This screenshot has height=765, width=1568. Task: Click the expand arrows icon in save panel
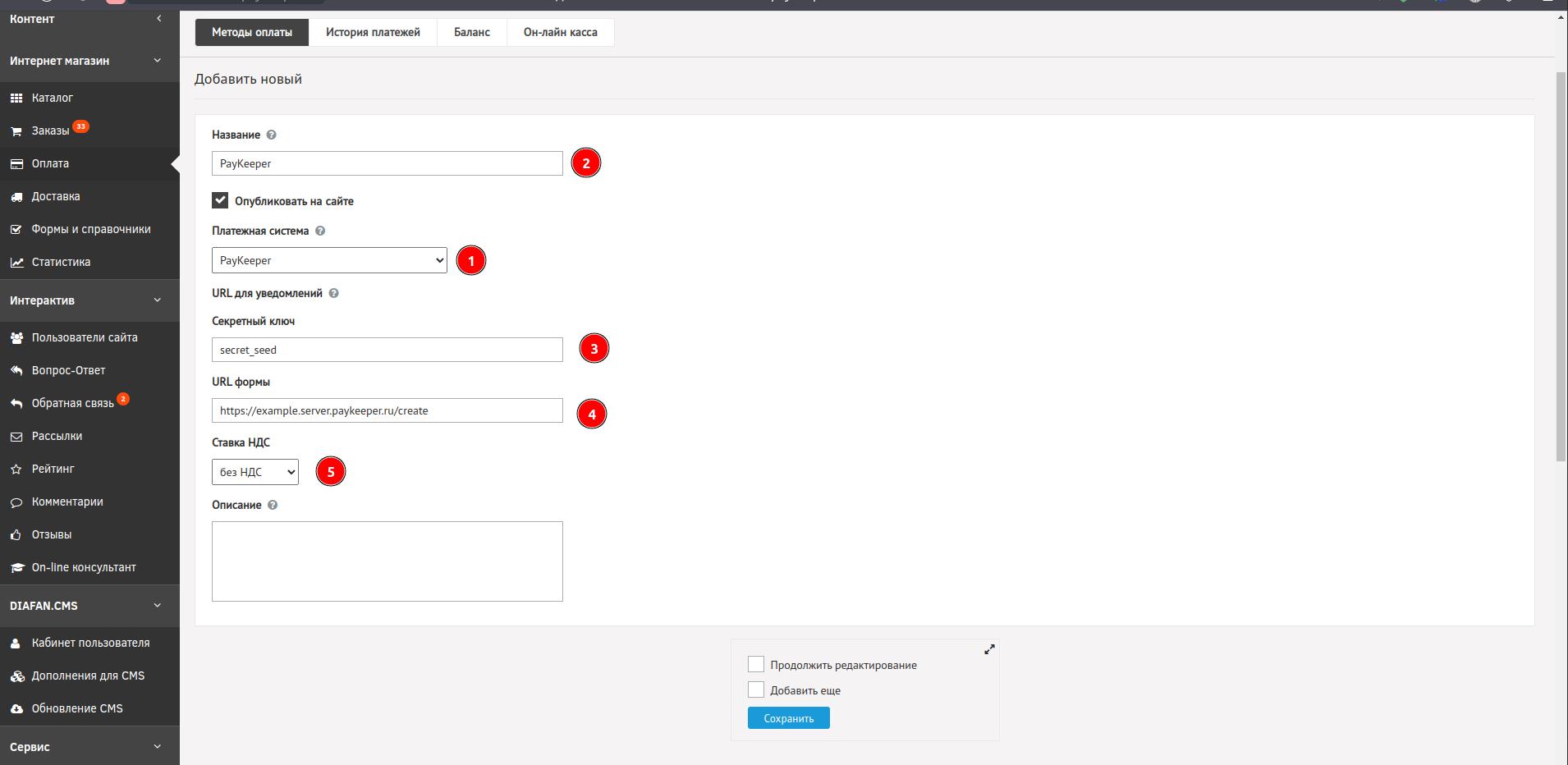click(989, 649)
